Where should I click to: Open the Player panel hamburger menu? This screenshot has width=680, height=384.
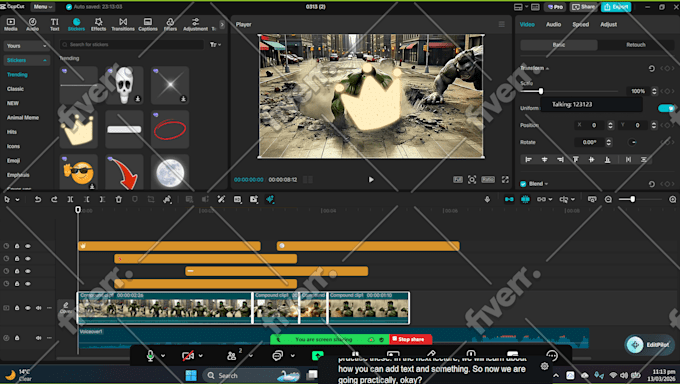[502, 24]
